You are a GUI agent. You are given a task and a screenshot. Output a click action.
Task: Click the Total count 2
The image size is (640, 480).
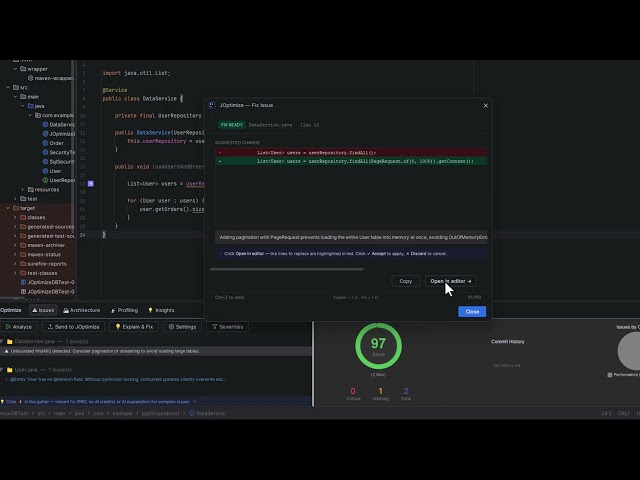tap(406, 391)
